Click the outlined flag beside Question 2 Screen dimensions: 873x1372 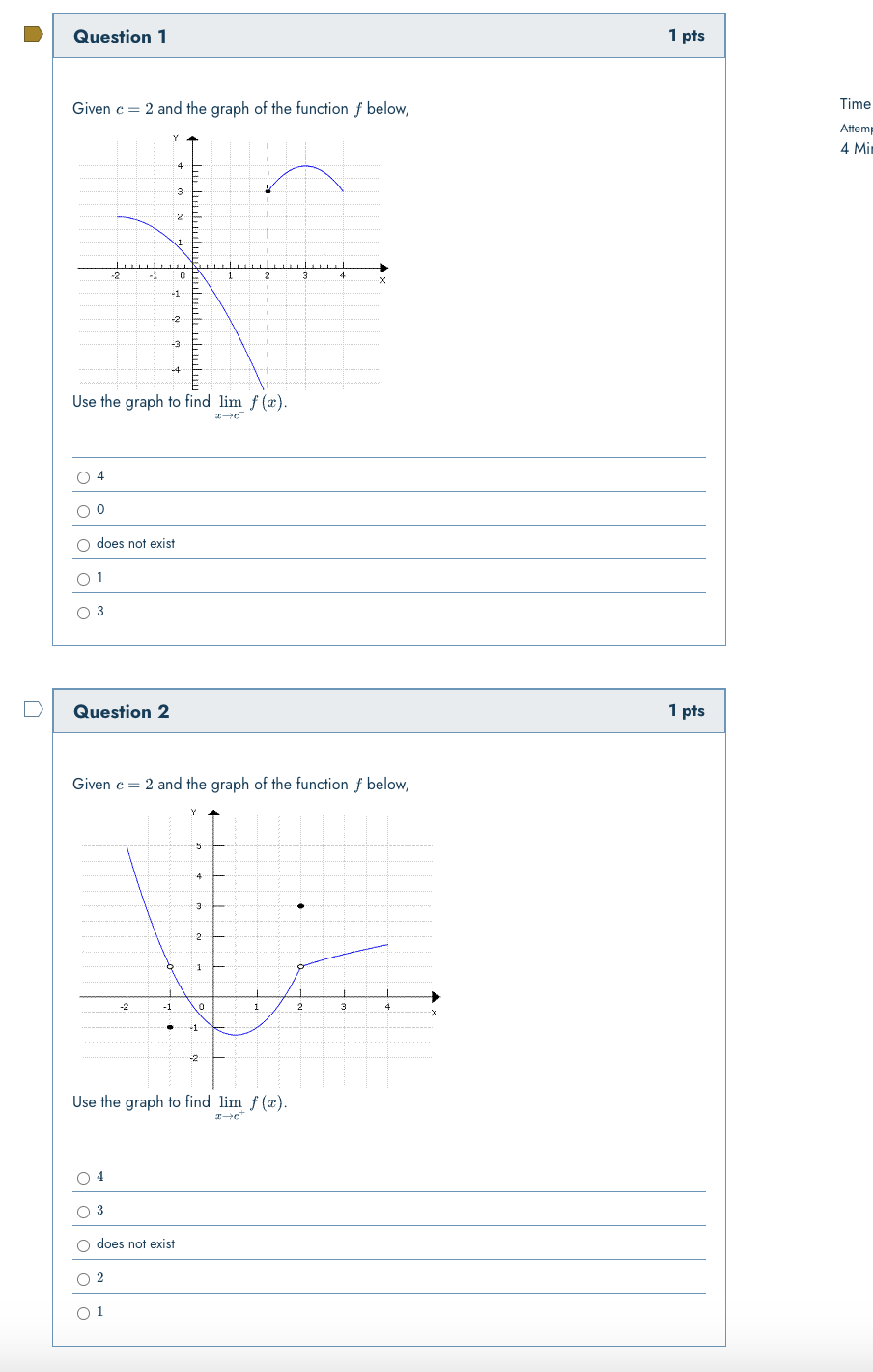(x=31, y=709)
